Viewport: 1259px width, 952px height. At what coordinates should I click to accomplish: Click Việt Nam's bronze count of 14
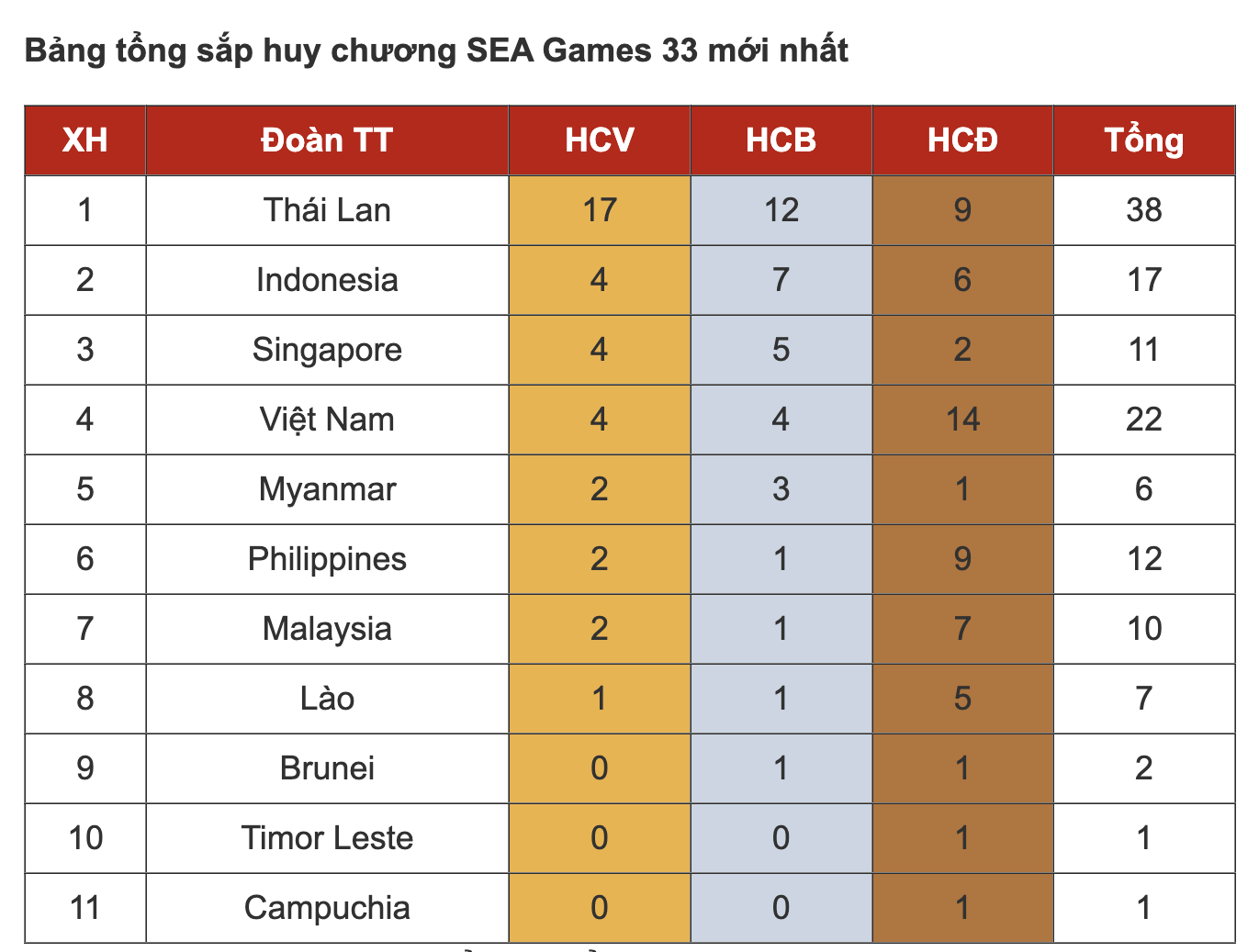[x=961, y=420]
